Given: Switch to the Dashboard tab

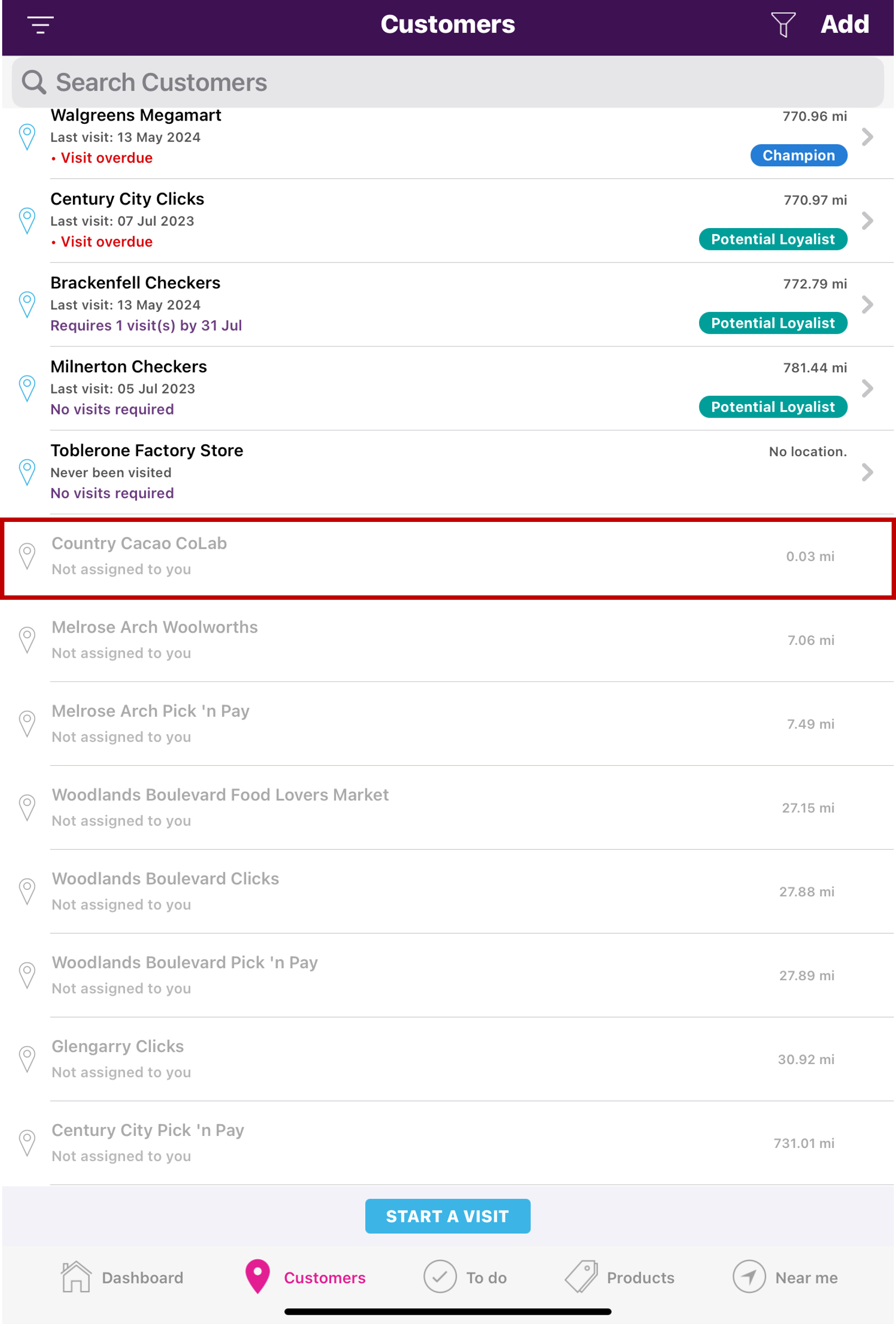Looking at the screenshot, I should 122,1277.
